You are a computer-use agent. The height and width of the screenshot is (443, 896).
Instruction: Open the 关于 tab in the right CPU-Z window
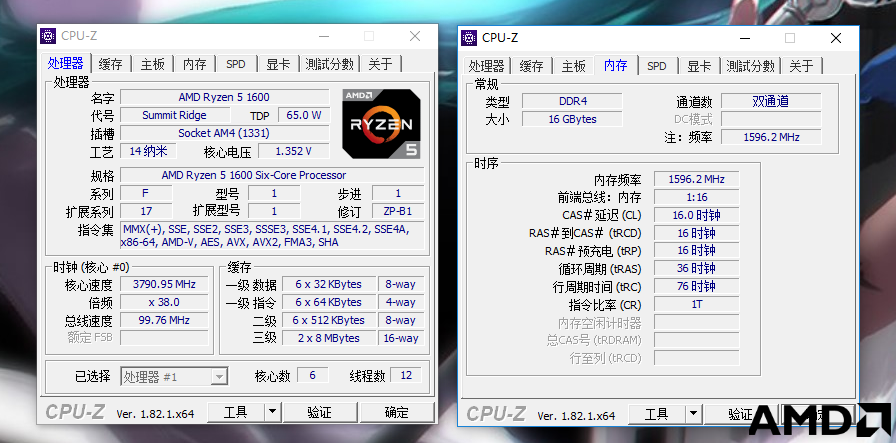[802, 66]
